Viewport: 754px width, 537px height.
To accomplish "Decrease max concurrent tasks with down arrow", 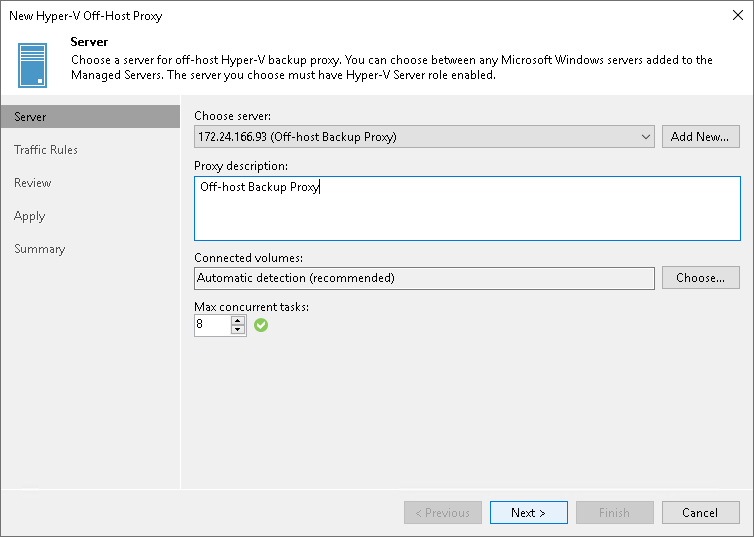I will pyautogui.click(x=238, y=330).
